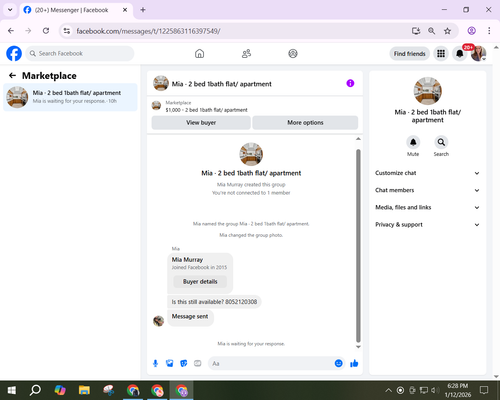Viewport: 500px width, 400px height.
Task: Click the install app icon in address bar
Action: (x=416, y=31)
